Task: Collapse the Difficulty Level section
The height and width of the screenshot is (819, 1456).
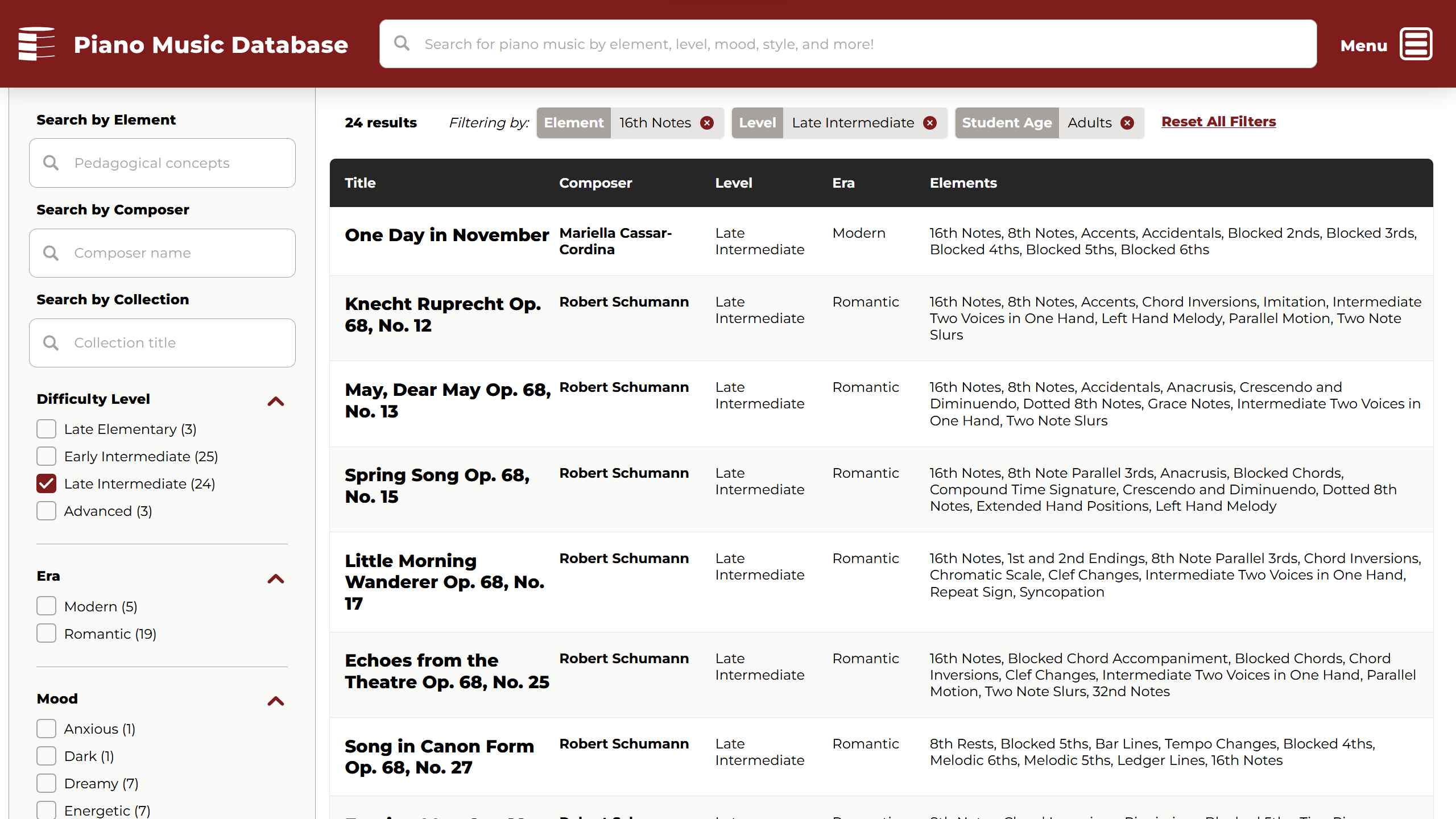Action: tap(276, 401)
